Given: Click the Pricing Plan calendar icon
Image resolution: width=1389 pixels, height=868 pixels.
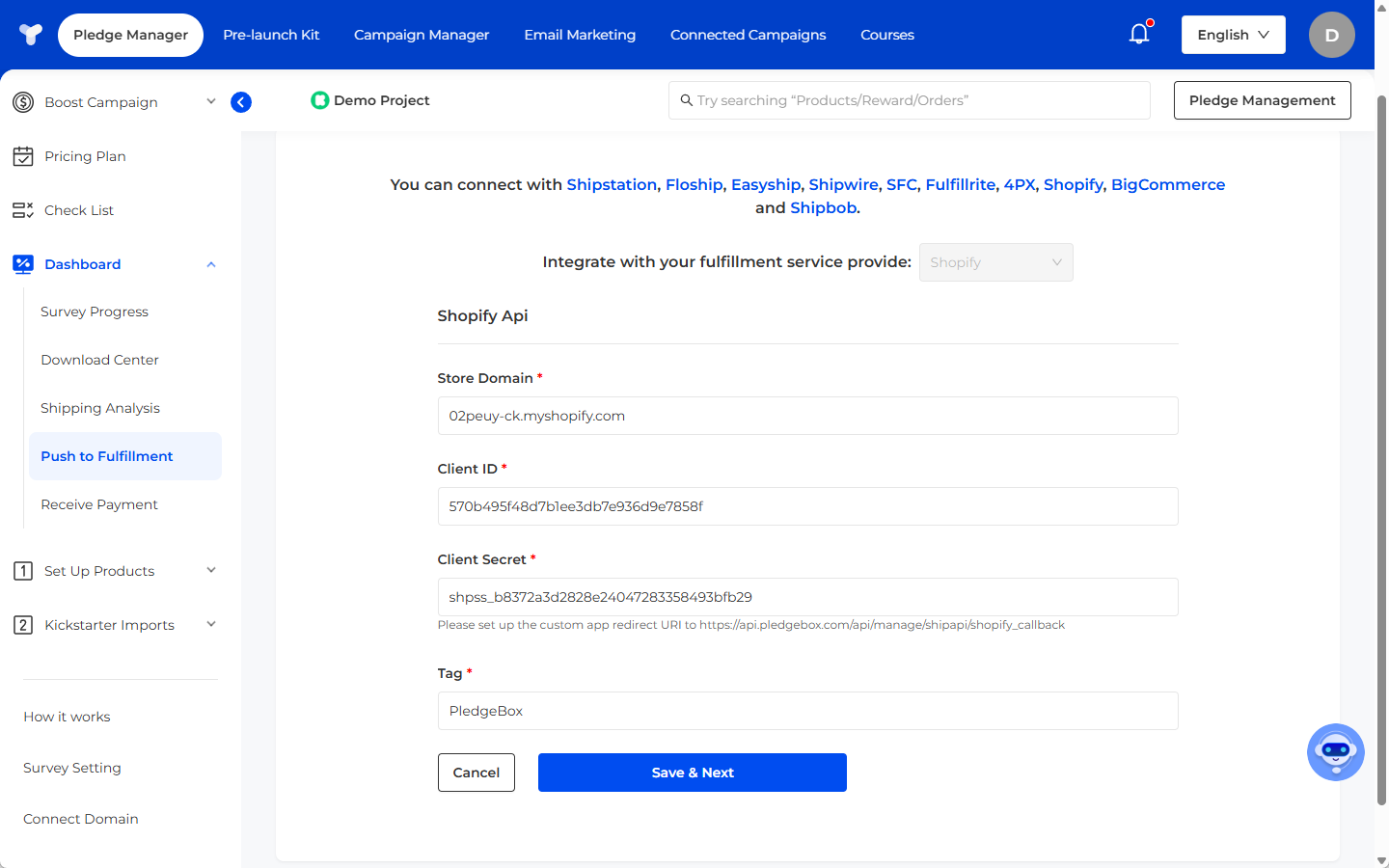Looking at the screenshot, I should click(23, 156).
